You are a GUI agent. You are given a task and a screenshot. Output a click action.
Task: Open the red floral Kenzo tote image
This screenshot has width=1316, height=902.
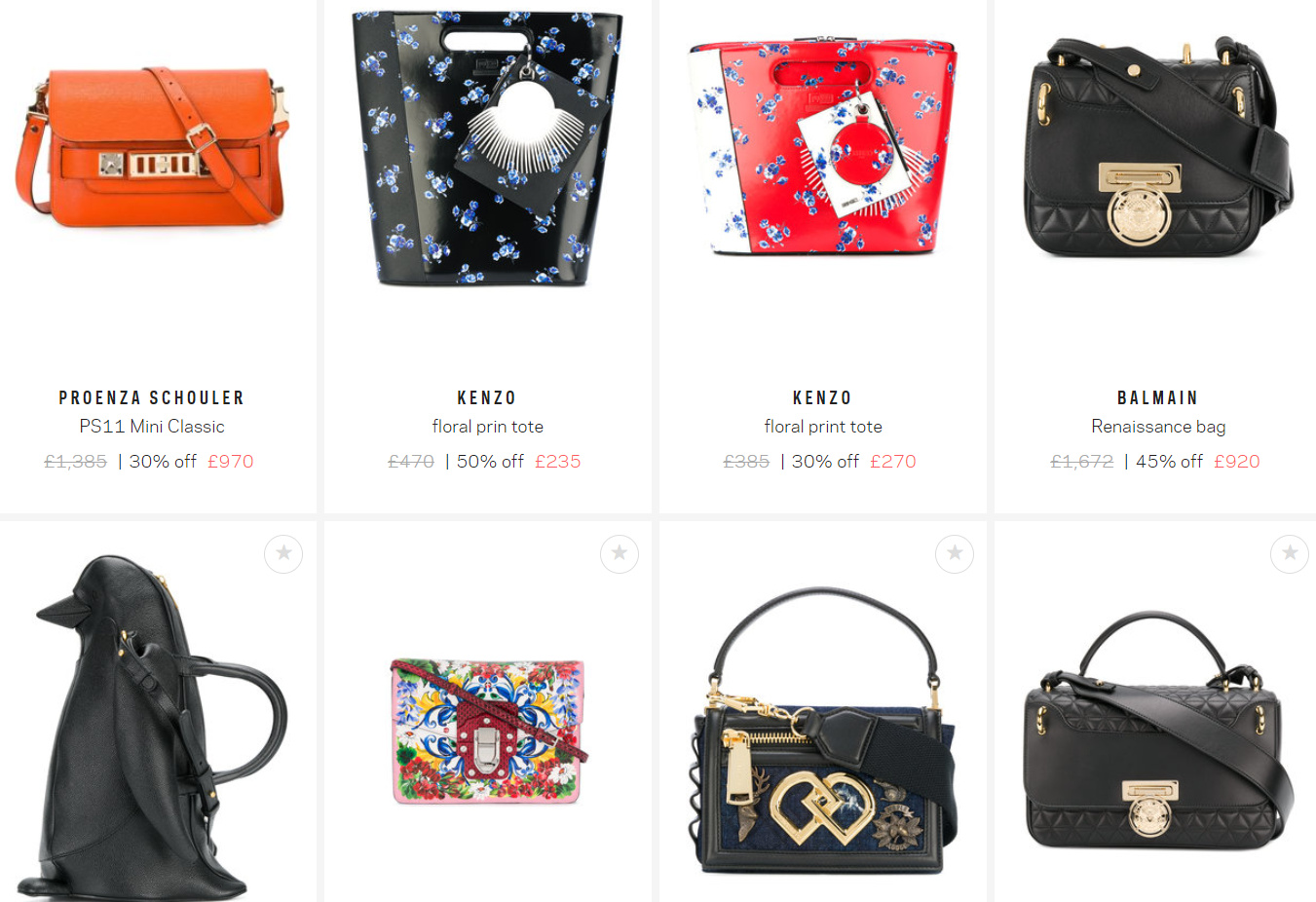pos(823,146)
